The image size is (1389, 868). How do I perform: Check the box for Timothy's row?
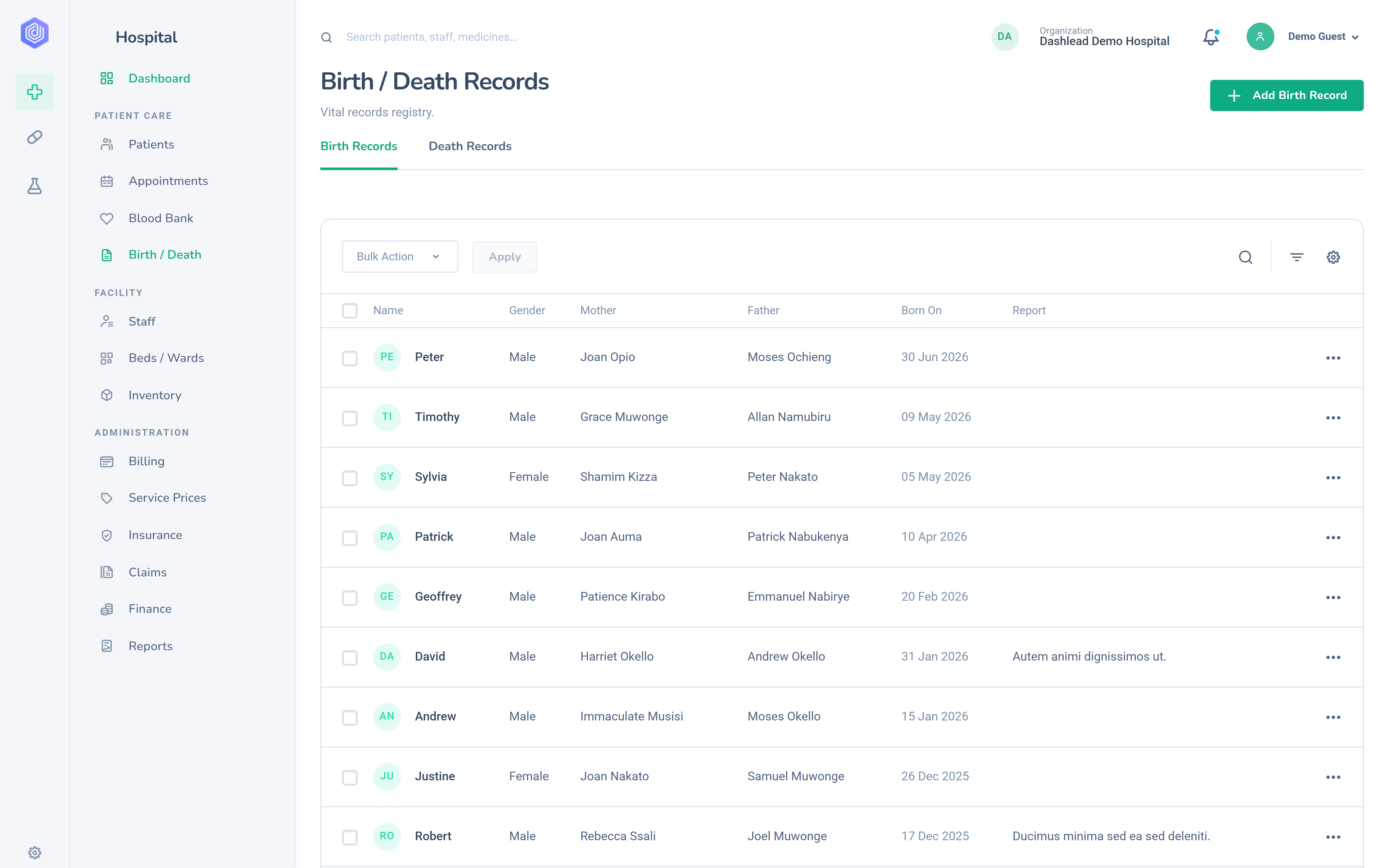pos(350,418)
